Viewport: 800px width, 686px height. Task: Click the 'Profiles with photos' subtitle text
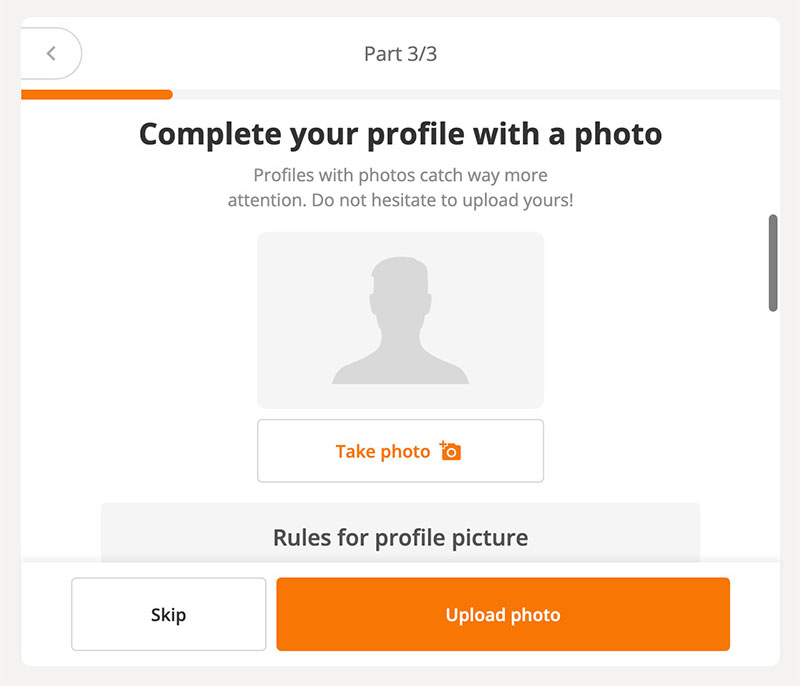(x=400, y=175)
